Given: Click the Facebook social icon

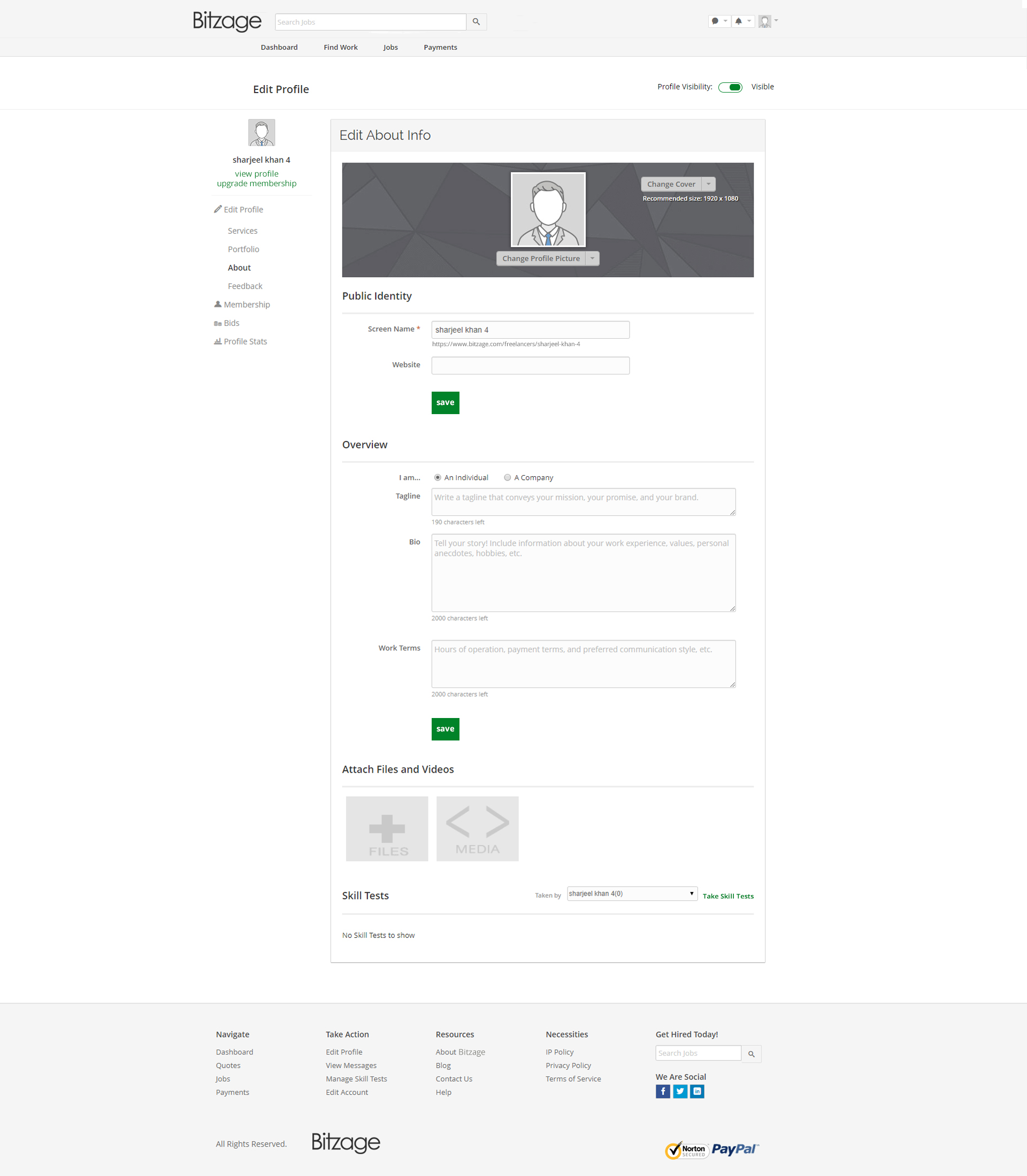Looking at the screenshot, I should pyautogui.click(x=663, y=1091).
